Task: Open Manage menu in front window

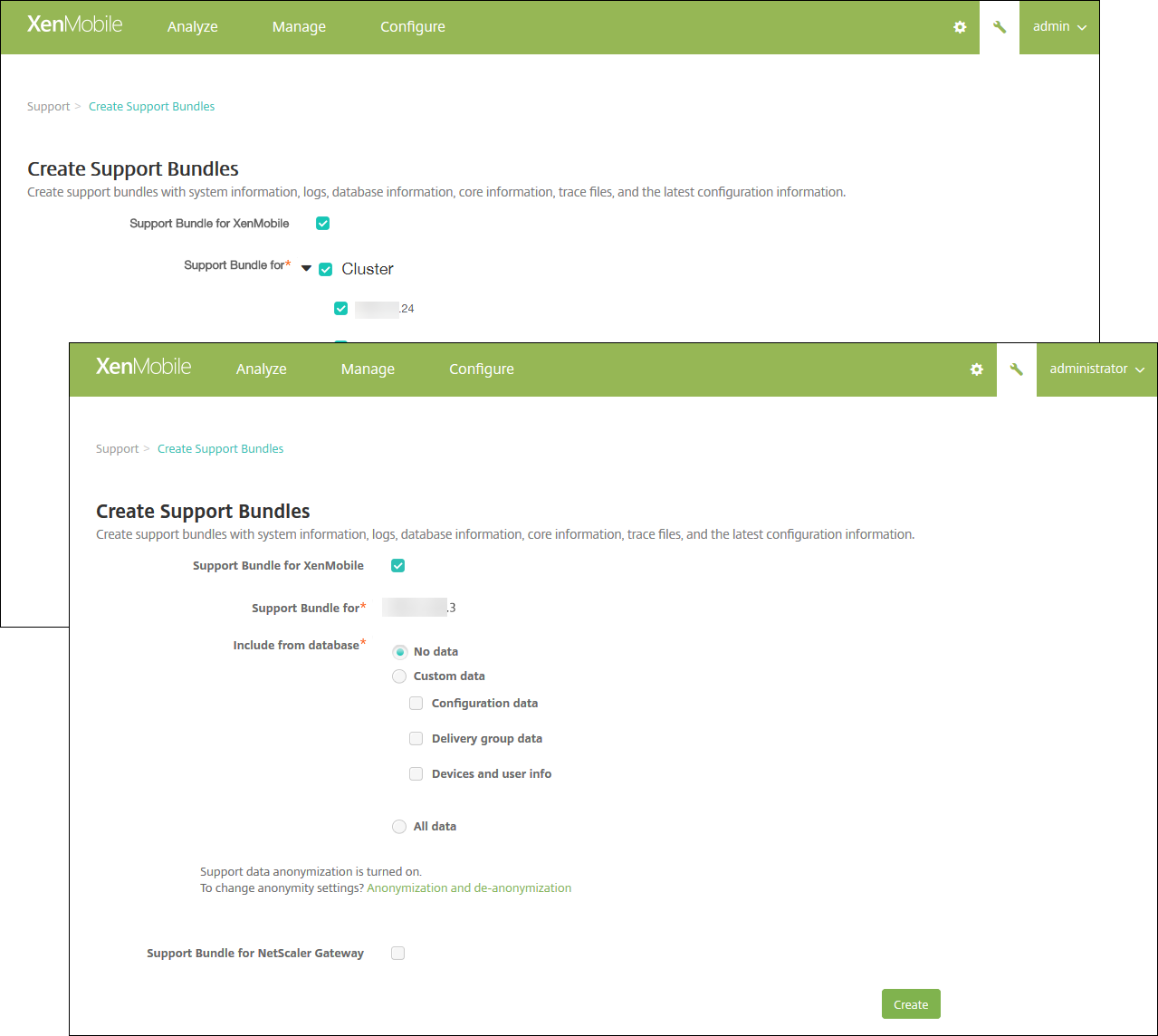Action: pyautogui.click(x=368, y=369)
